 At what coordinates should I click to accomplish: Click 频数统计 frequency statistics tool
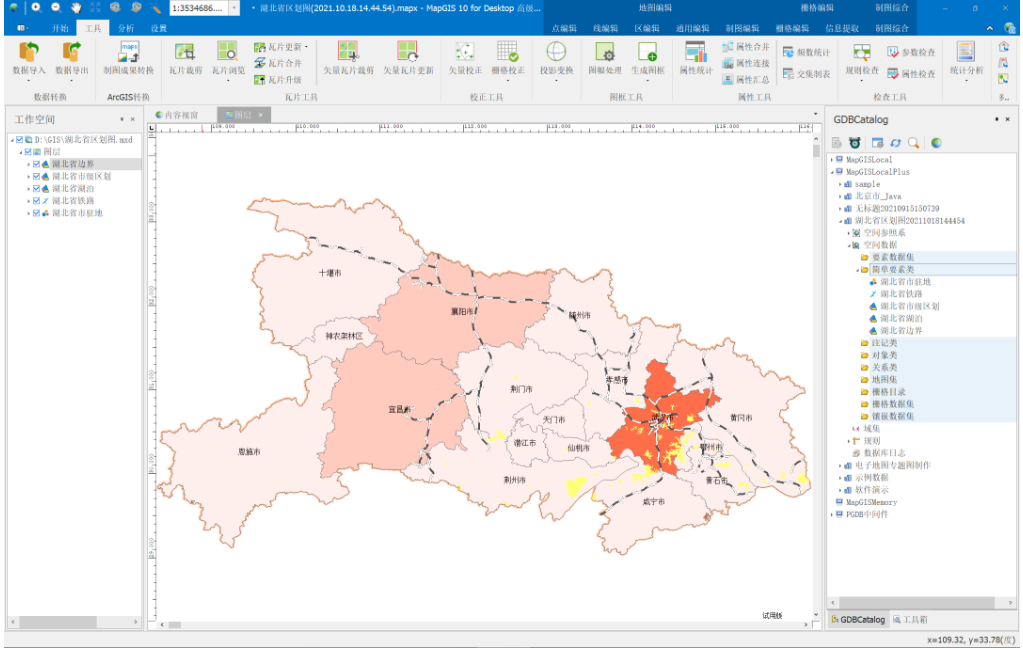click(x=806, y=52)
